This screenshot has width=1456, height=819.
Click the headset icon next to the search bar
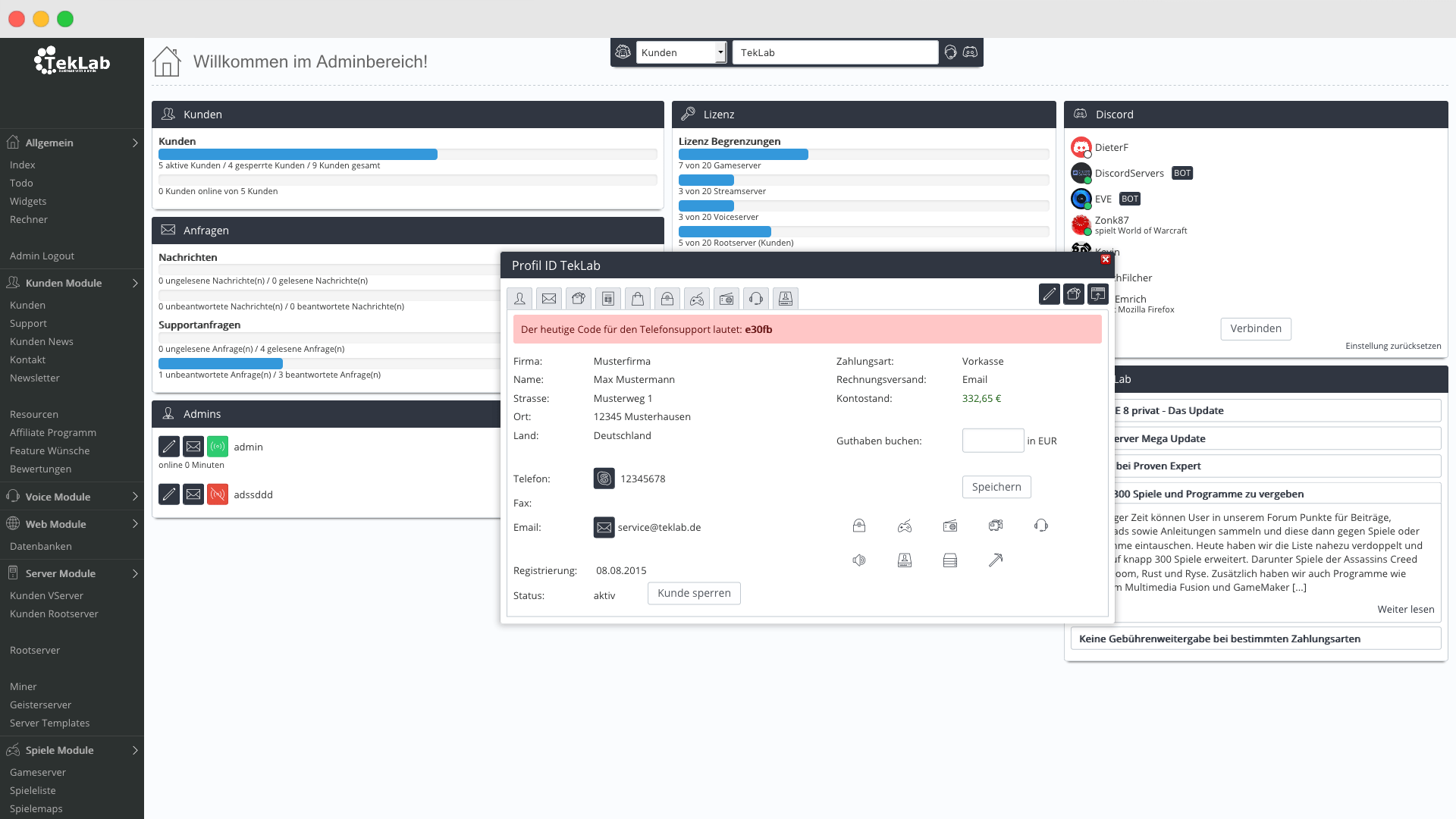point(950,52)
